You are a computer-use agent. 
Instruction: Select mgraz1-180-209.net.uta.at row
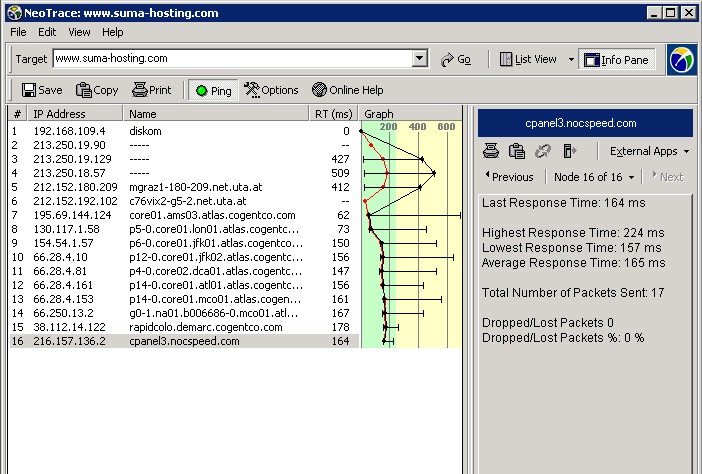[x=184, y=187]
